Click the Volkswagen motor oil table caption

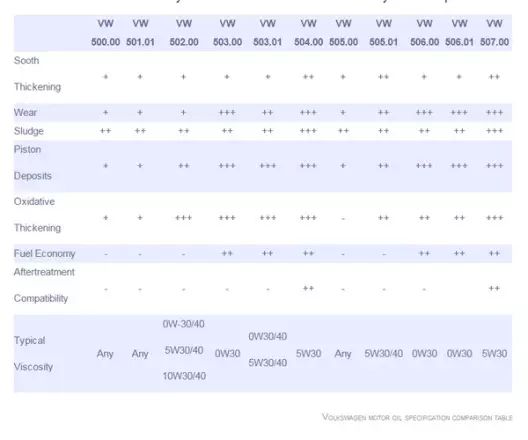pyautogui.click(x=417, y=418)
